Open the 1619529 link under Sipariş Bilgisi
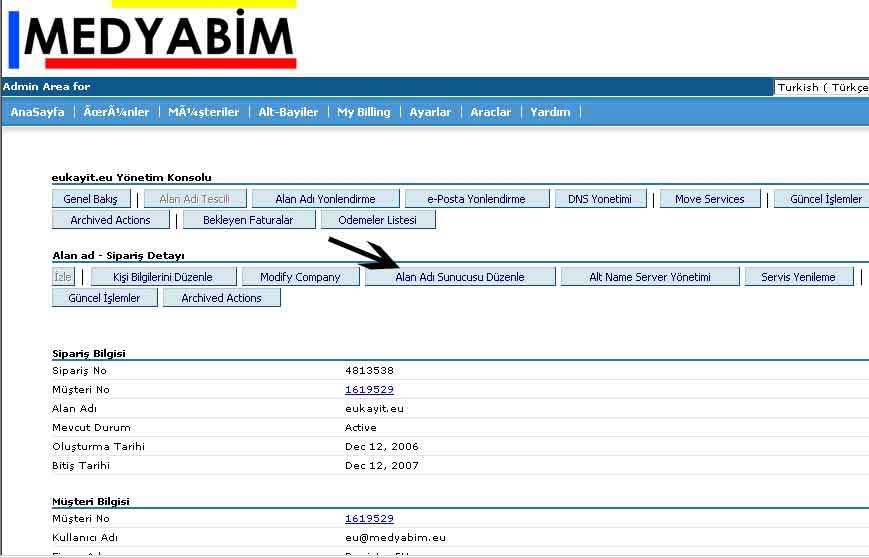 click(x=369, y=389)
